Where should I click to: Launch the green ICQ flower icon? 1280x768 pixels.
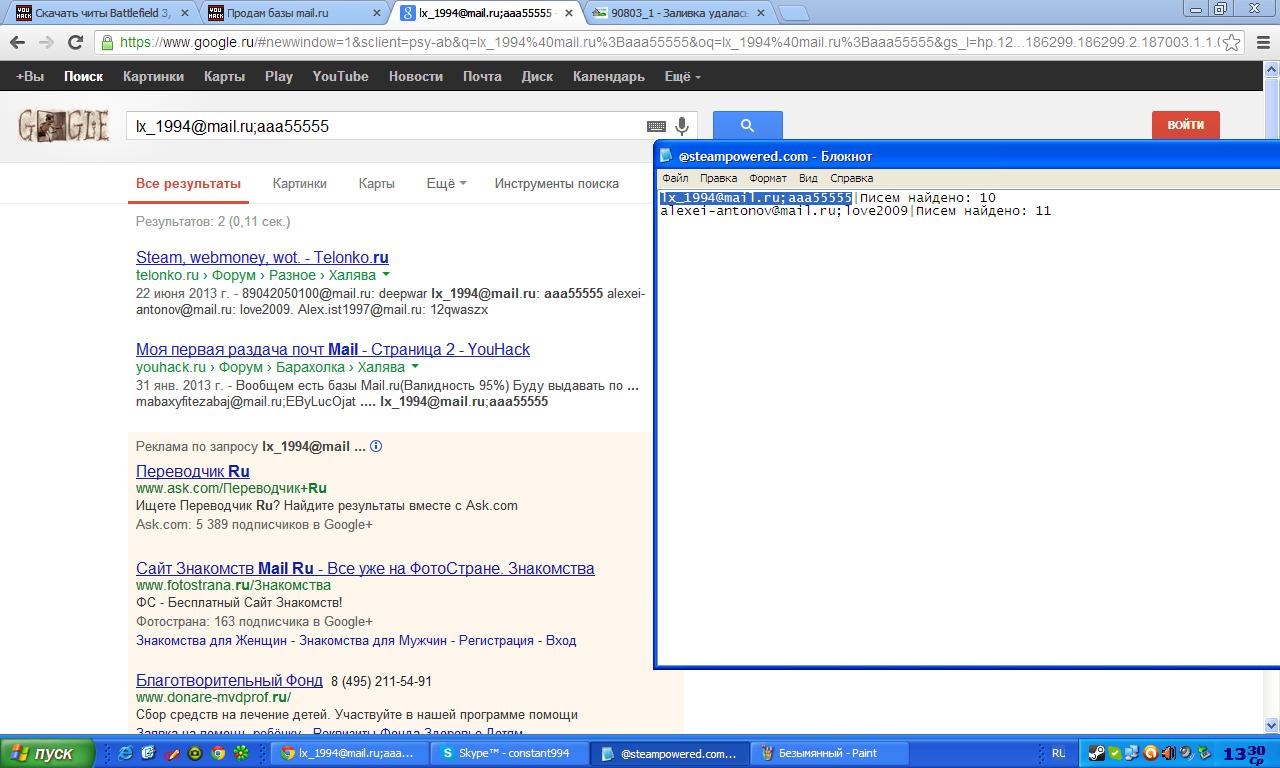click(x=240, y=753)
